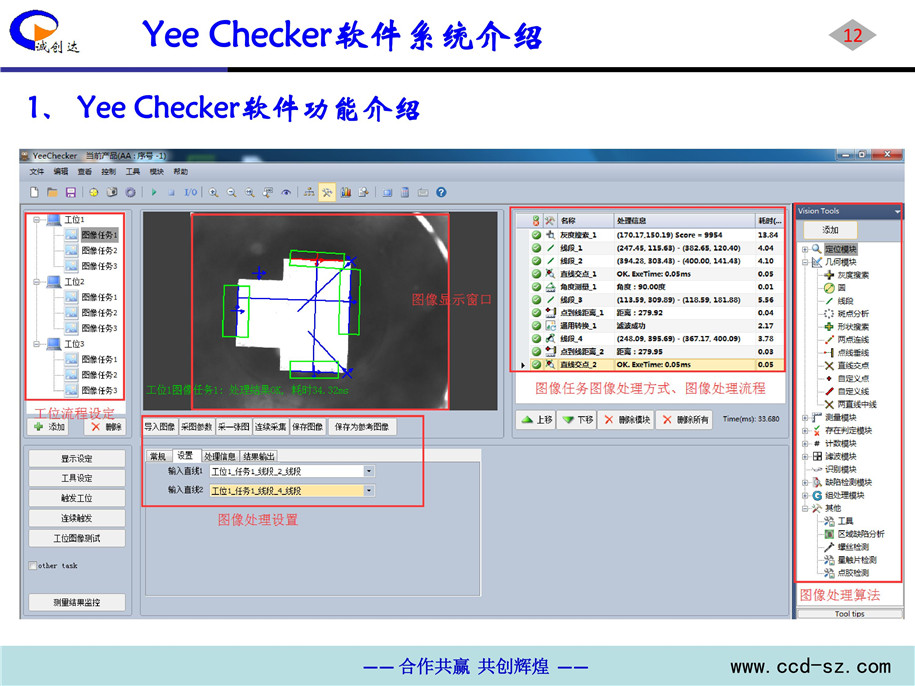The height and width of the screenshot is (686, 915).
Task: Toggle green status check for 线段_1 row
Action: coord(536,246)
